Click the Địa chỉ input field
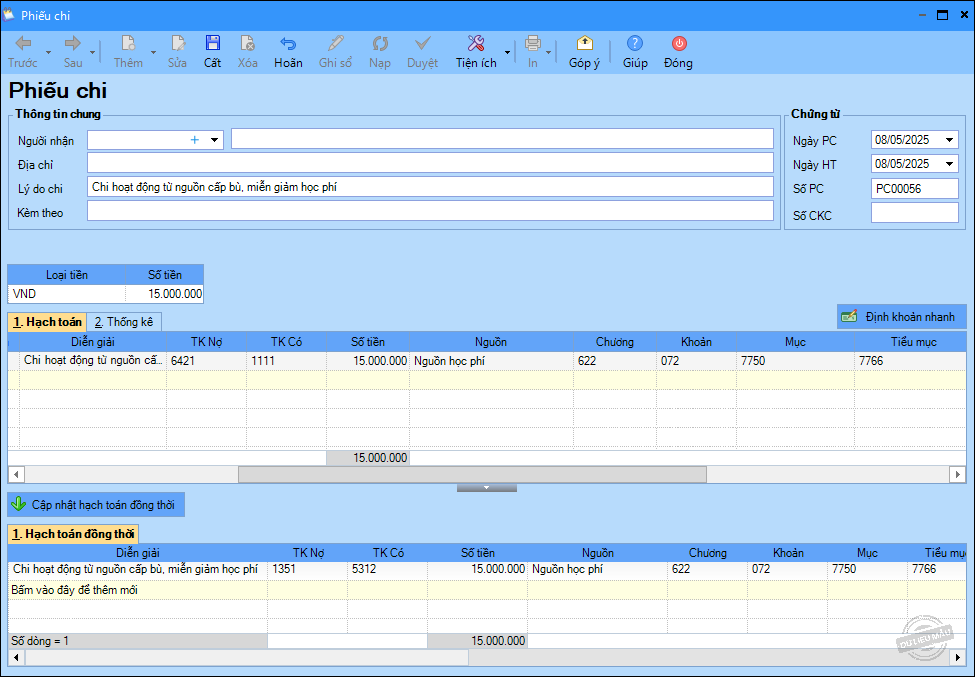975x677 pixels. pyautogui.click(x=430, y=163)
